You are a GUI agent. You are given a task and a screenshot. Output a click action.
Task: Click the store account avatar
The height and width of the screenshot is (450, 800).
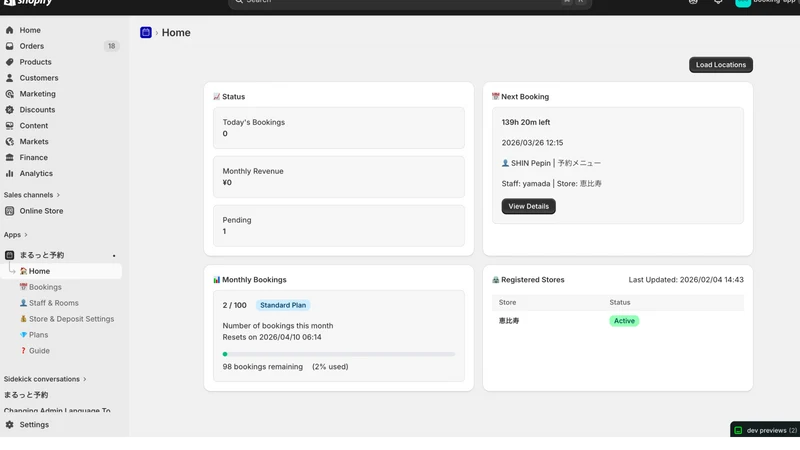coord(743,3)
